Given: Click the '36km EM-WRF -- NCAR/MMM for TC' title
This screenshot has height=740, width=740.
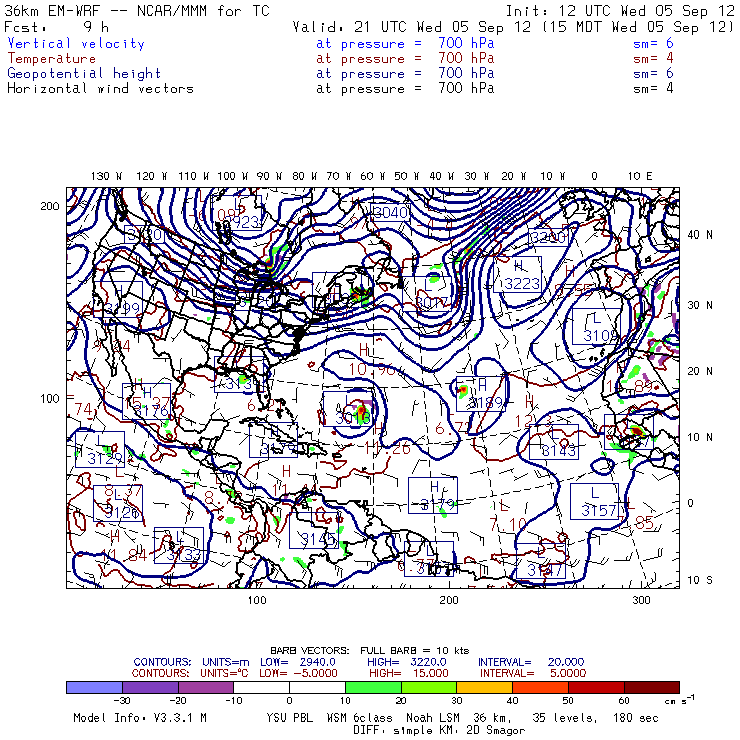Looking at the screenshot, I should pyautogui.click(x=137, y=11).
